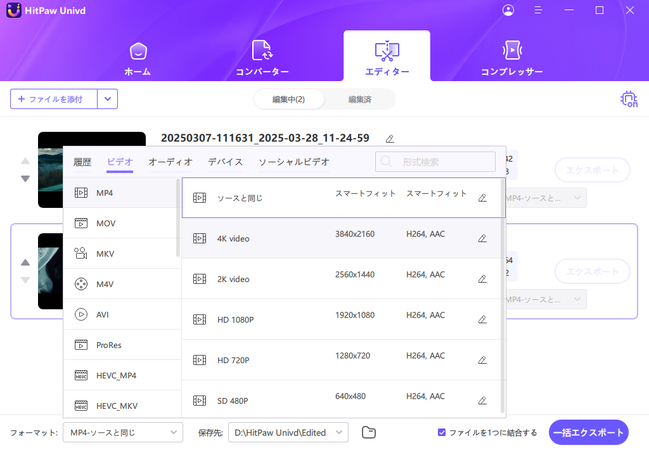
Task: Click the second video thumbnail
Action: pyautogui.click(x=50, y=271)
